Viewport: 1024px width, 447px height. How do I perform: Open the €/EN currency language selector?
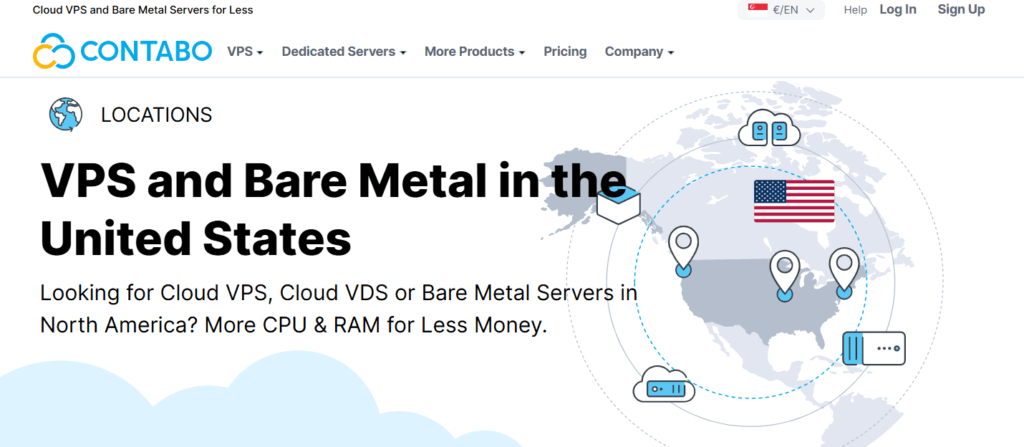point(783,10)
